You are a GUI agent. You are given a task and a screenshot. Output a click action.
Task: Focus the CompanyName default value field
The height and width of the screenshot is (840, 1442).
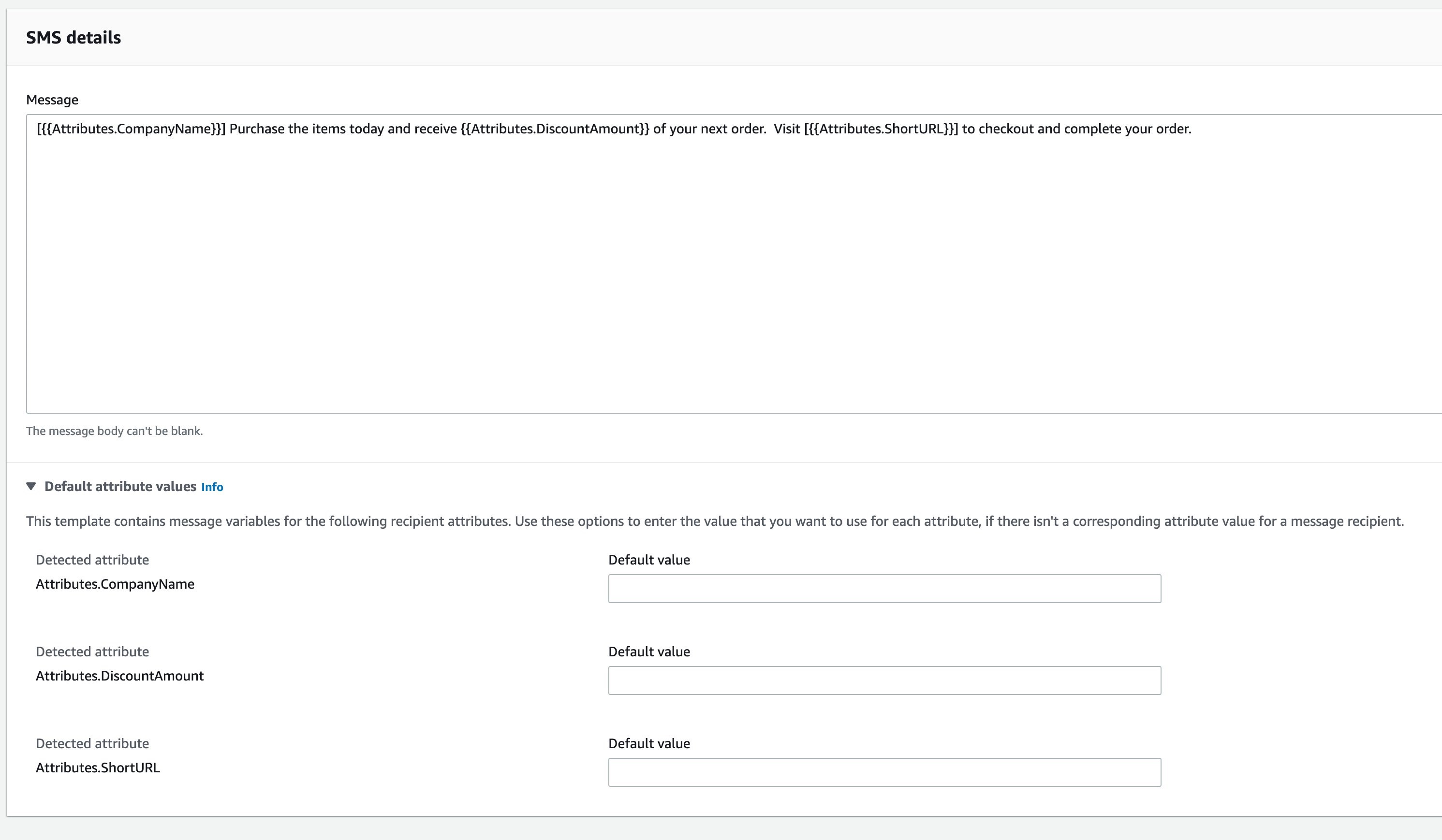(x=884, y=588)
